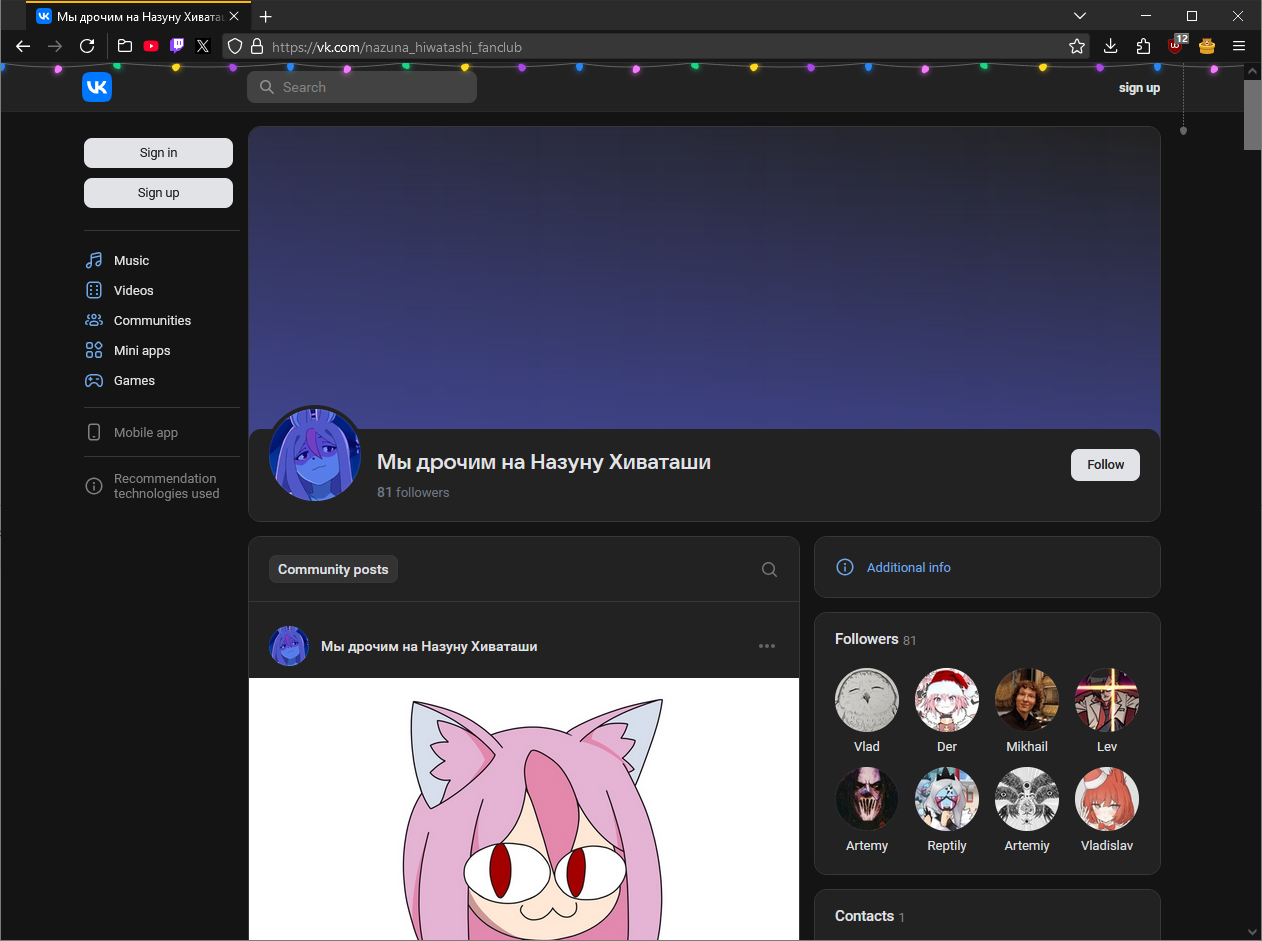Click the uBlock Origin extension icon
The width and height of the screenshot is (1262, 941).
[x=1175, y=46]
